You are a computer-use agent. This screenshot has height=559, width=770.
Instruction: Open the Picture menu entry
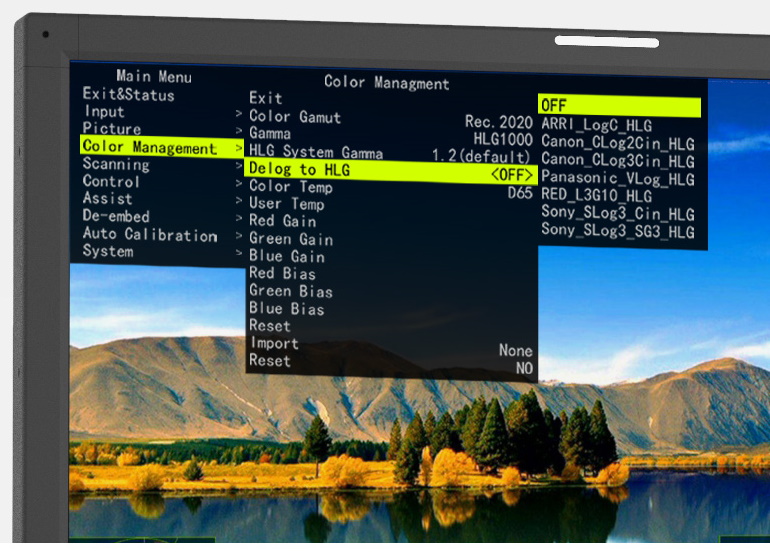(112, 129)
